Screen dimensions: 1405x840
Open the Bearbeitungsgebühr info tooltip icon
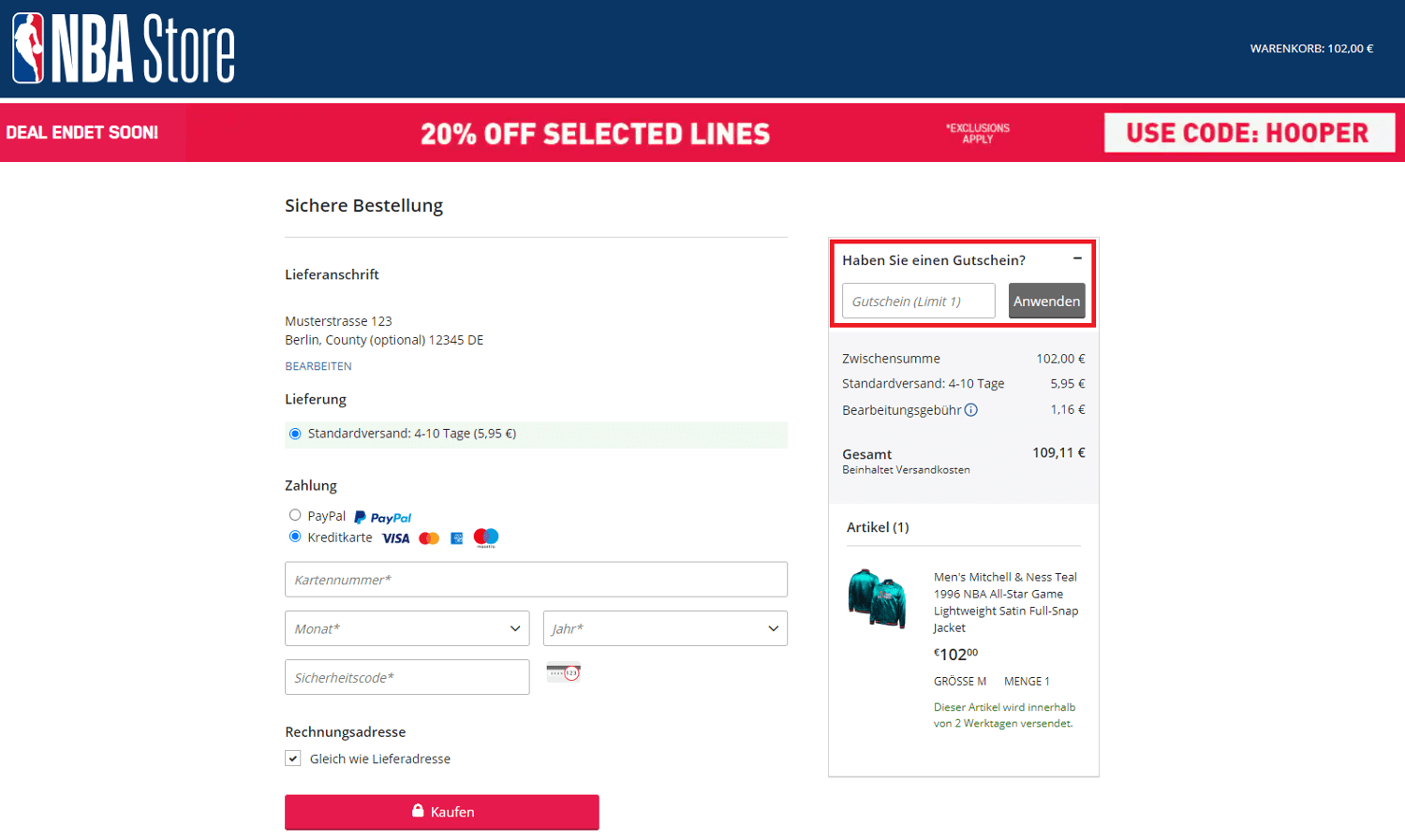971,409
